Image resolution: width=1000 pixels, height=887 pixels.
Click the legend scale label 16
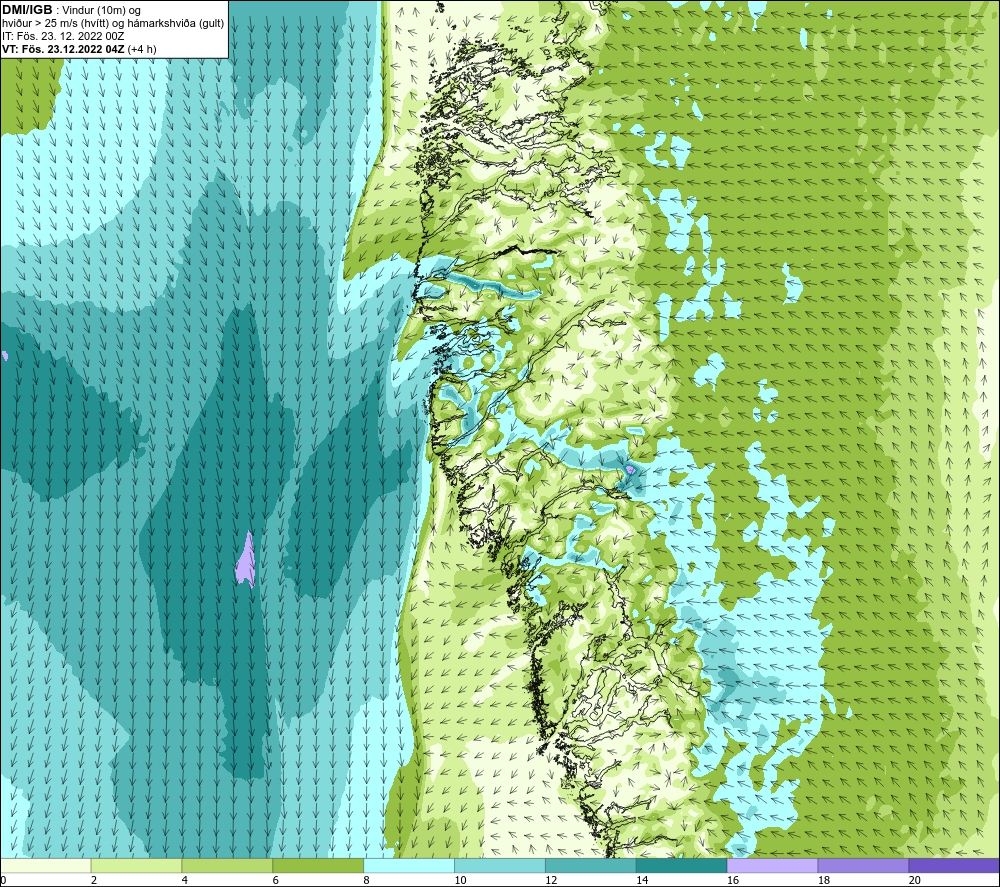click(x=733, y=881)
